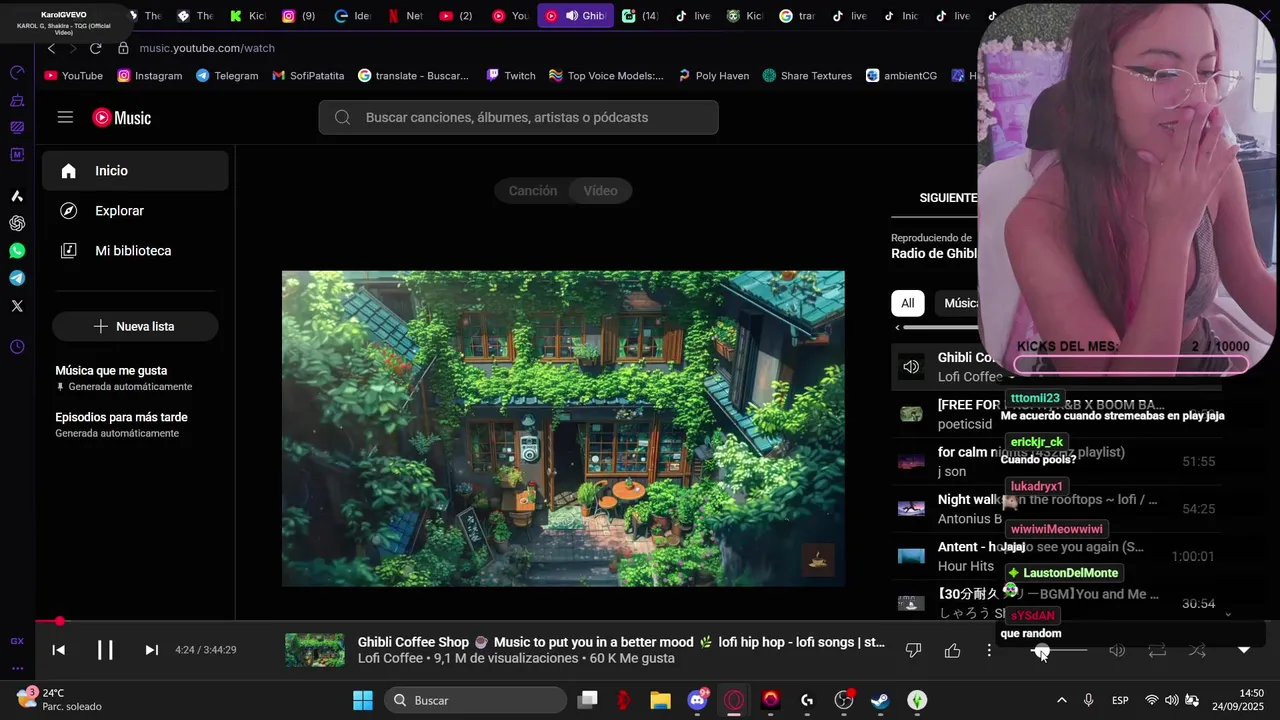
Task: Open the Windows Start menu
Action: tap(362, 700)
